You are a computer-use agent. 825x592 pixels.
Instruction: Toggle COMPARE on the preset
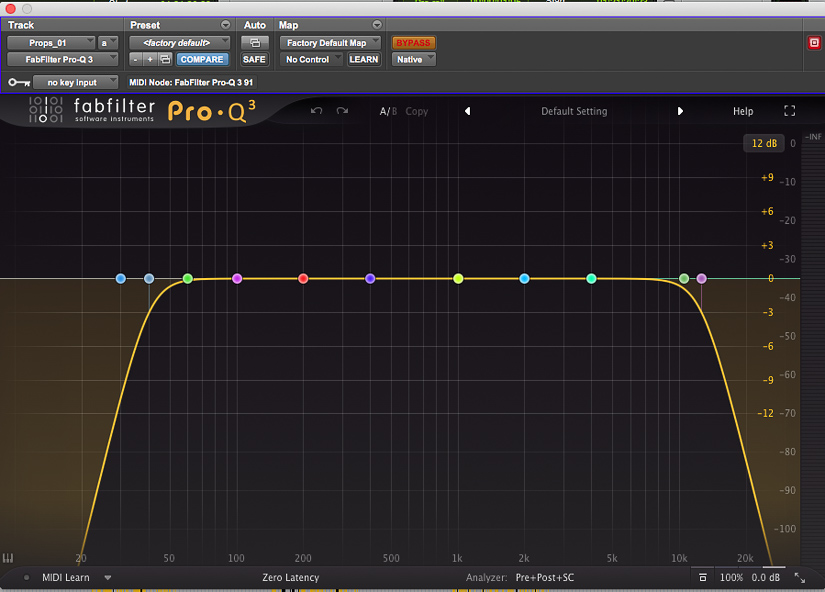[x=202, y=59]
